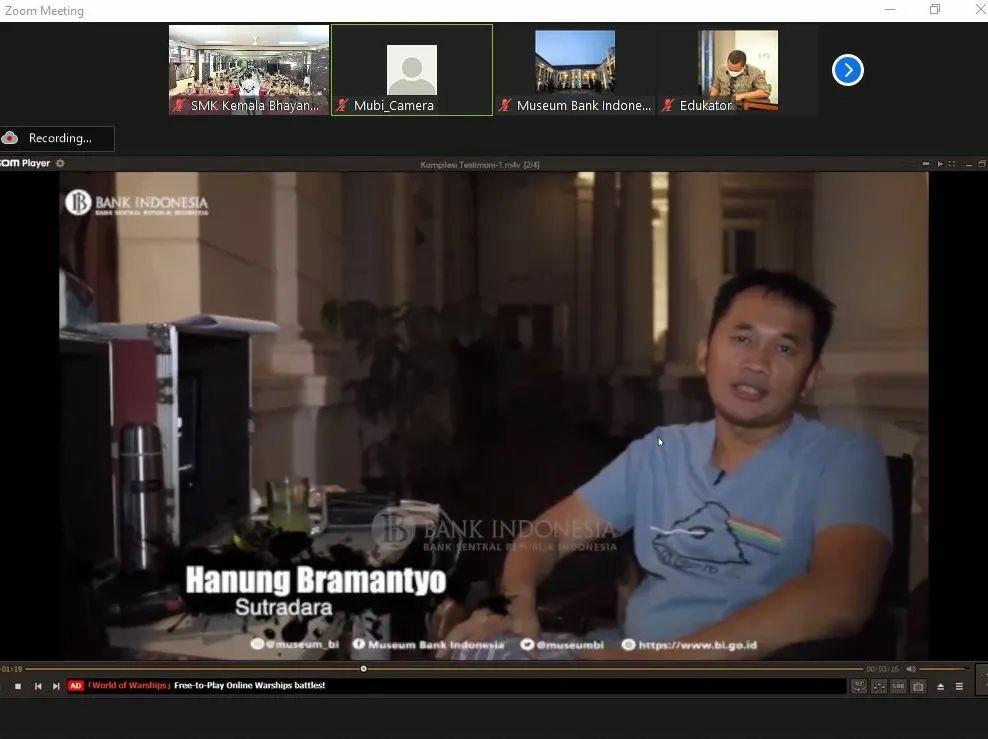The image size is (988, 739).
Task: Seek on the video progress bar
Action: (x=444, y=668)
